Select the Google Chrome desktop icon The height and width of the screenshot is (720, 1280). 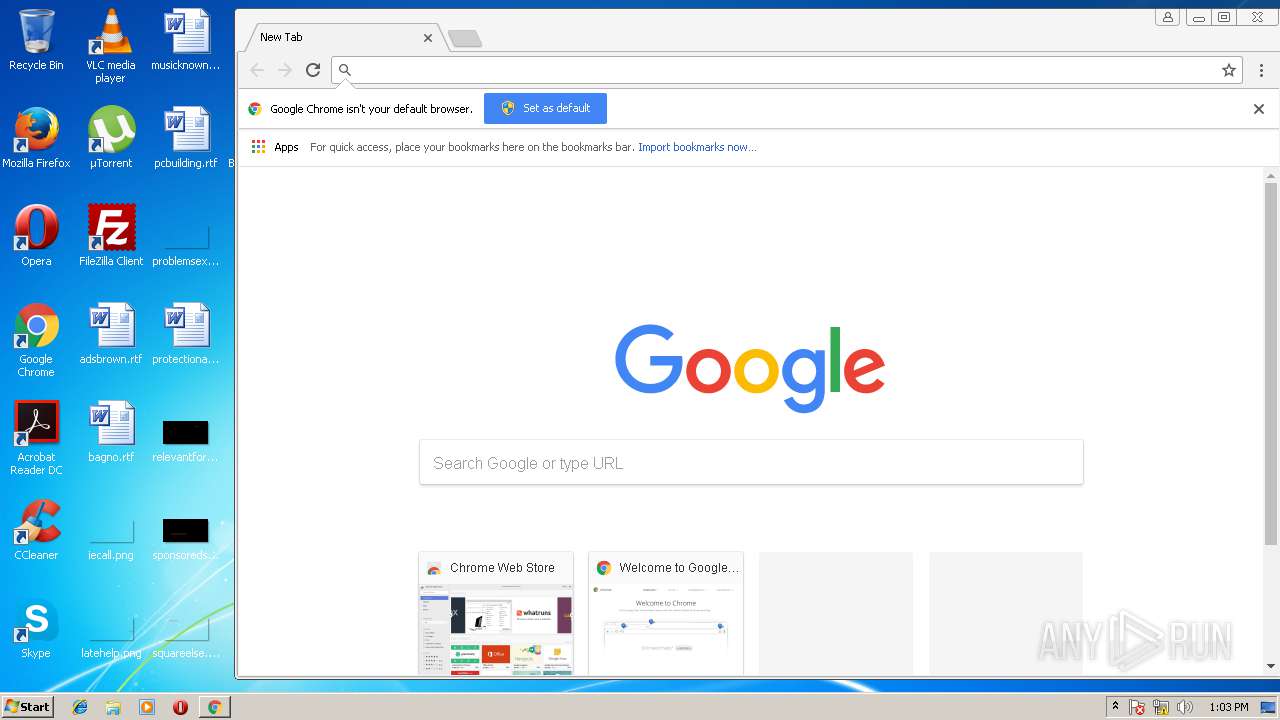(36, 340)
